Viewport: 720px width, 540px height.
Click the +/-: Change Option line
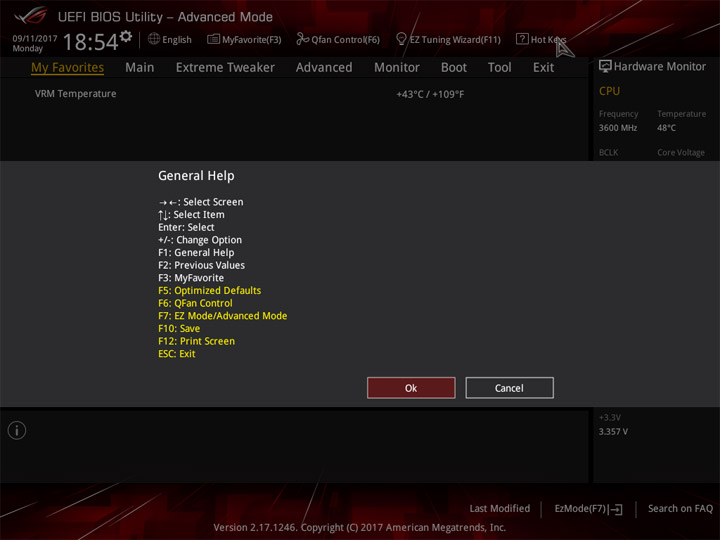coord(200,240)
